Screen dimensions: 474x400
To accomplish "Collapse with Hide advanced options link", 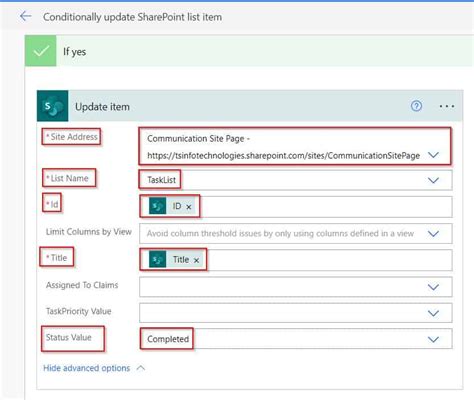I will tap(87, 368).
